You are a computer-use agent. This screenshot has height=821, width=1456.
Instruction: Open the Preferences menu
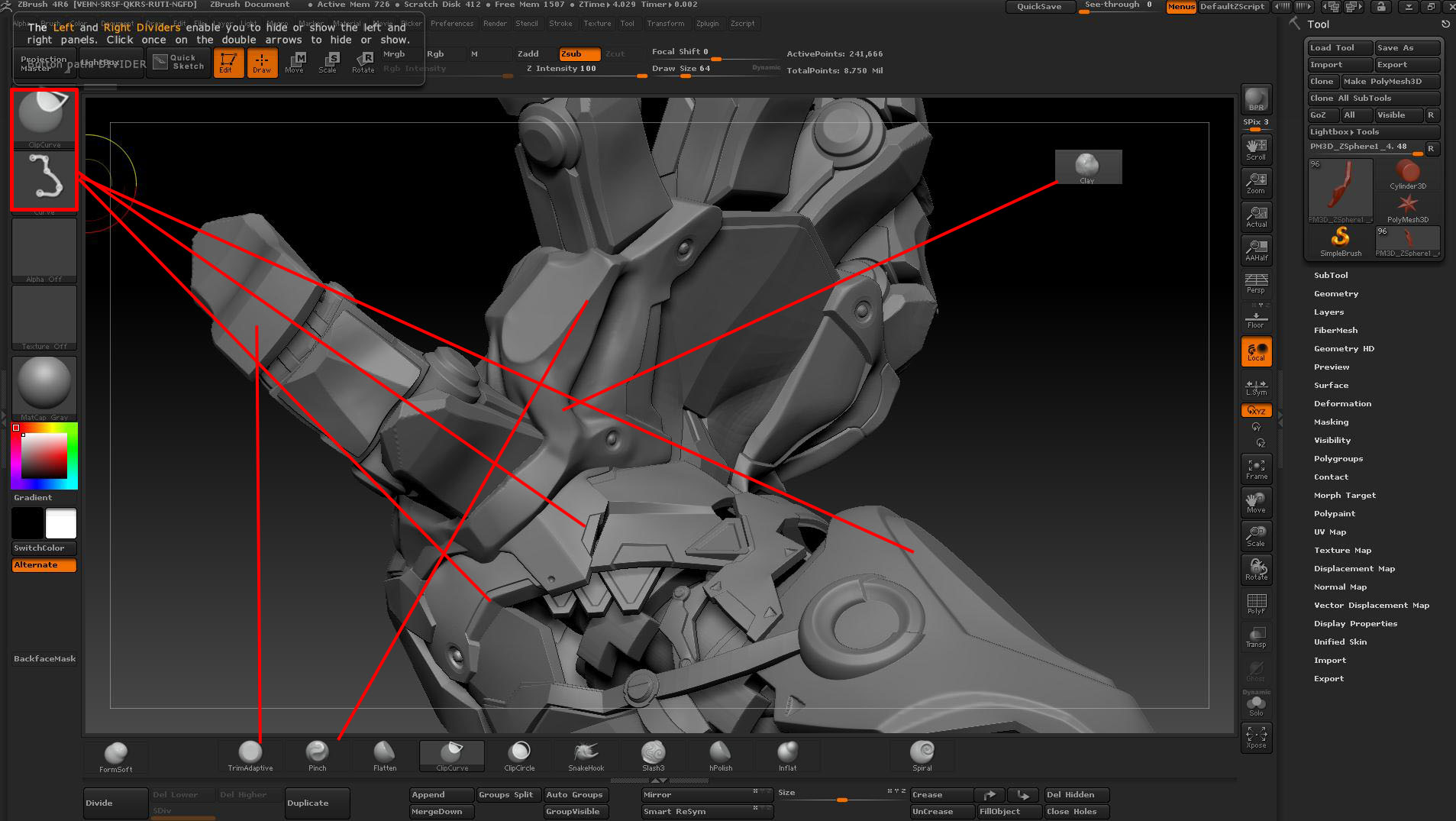pos(452,24)
